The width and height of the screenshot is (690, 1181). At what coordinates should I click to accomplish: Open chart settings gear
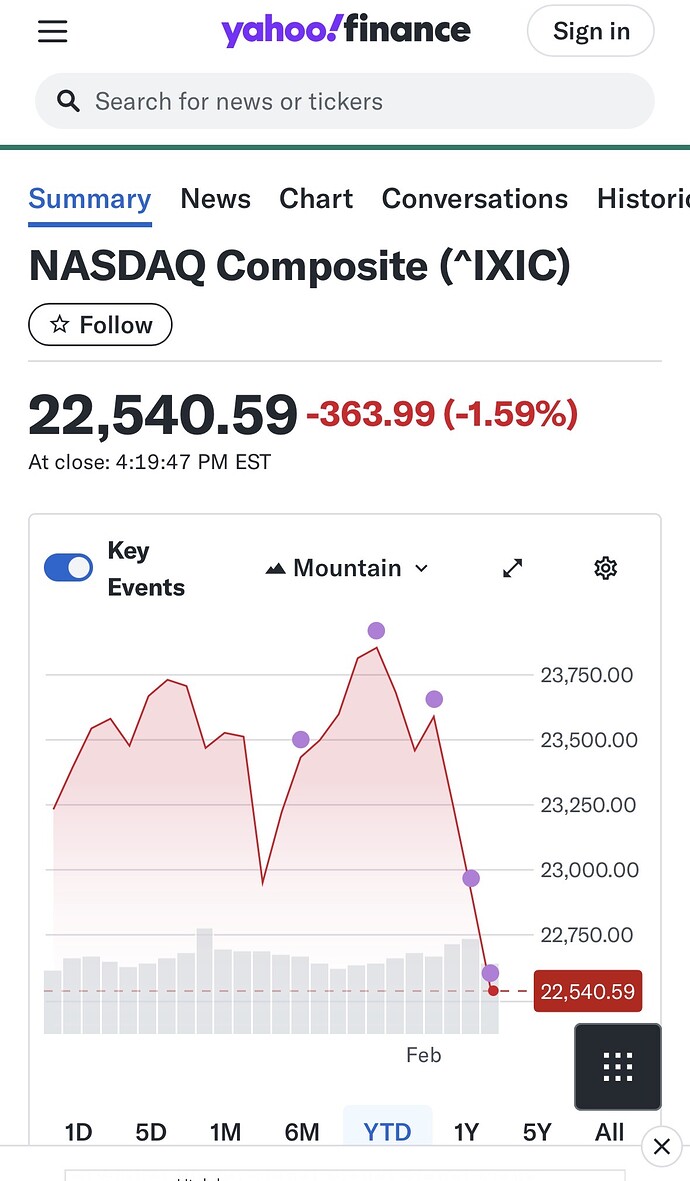pos(605,568)
